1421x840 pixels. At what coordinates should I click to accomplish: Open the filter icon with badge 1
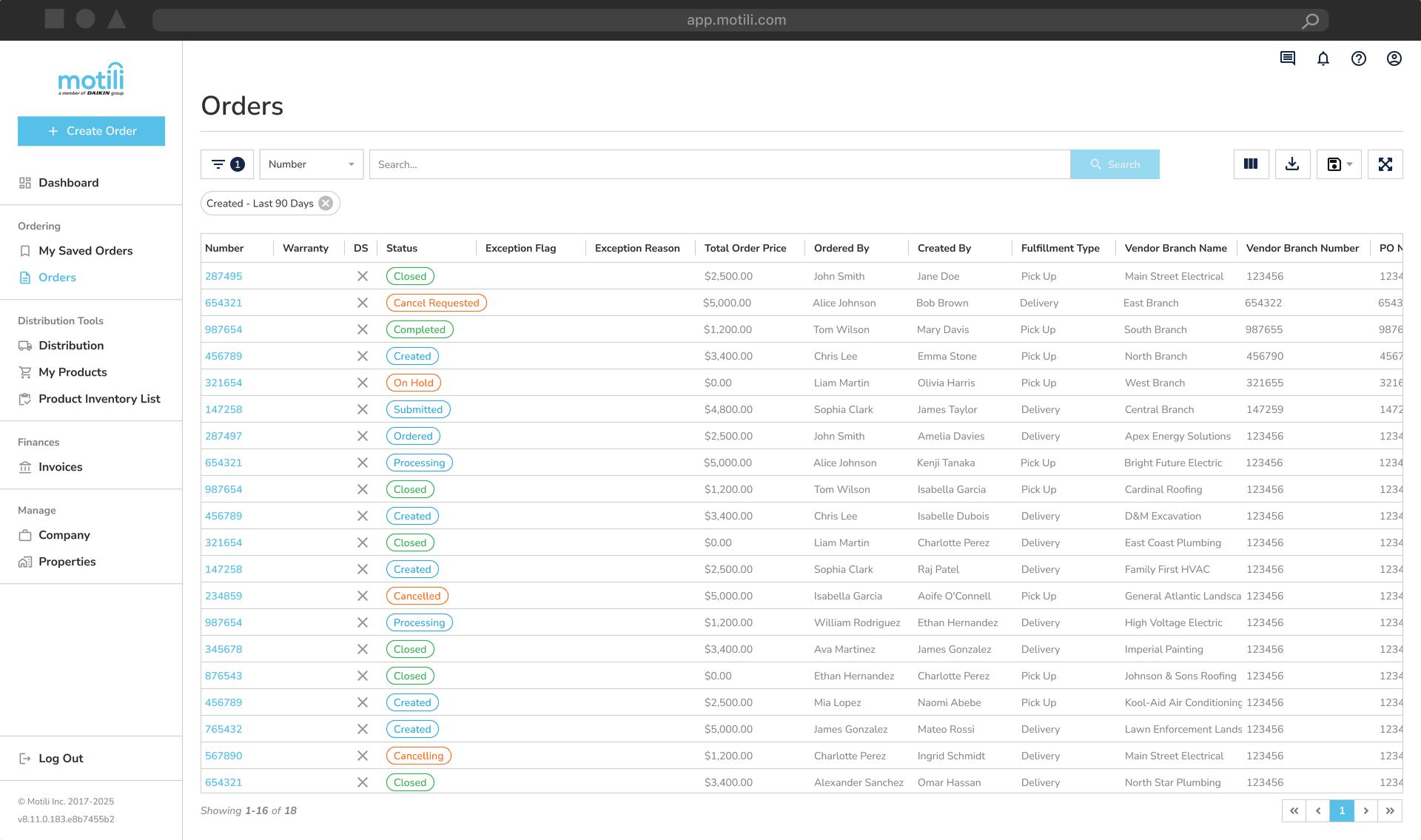pyautogui.click(x=227, y=164)
